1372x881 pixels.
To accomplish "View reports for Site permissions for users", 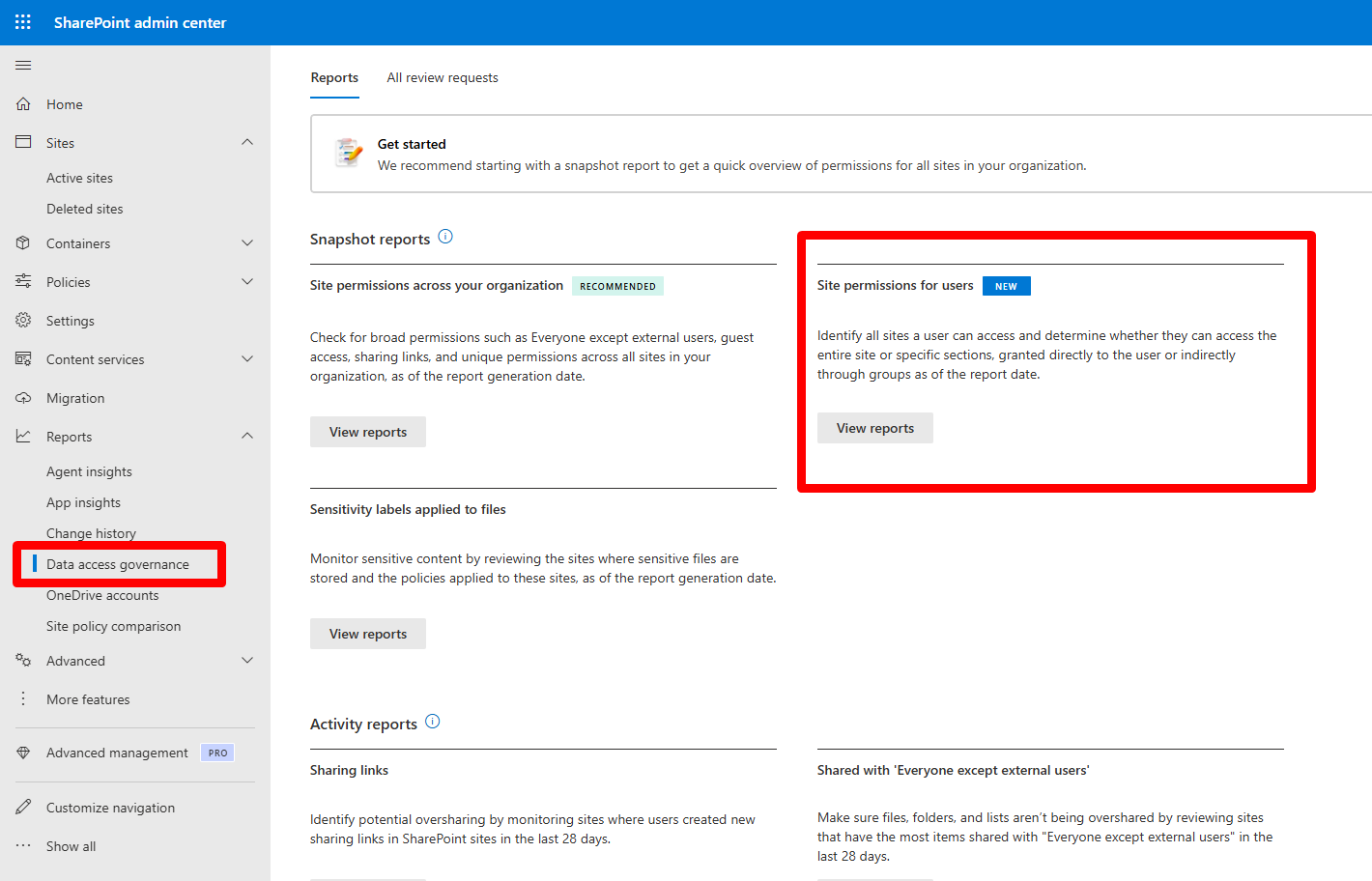I will 874,428.
